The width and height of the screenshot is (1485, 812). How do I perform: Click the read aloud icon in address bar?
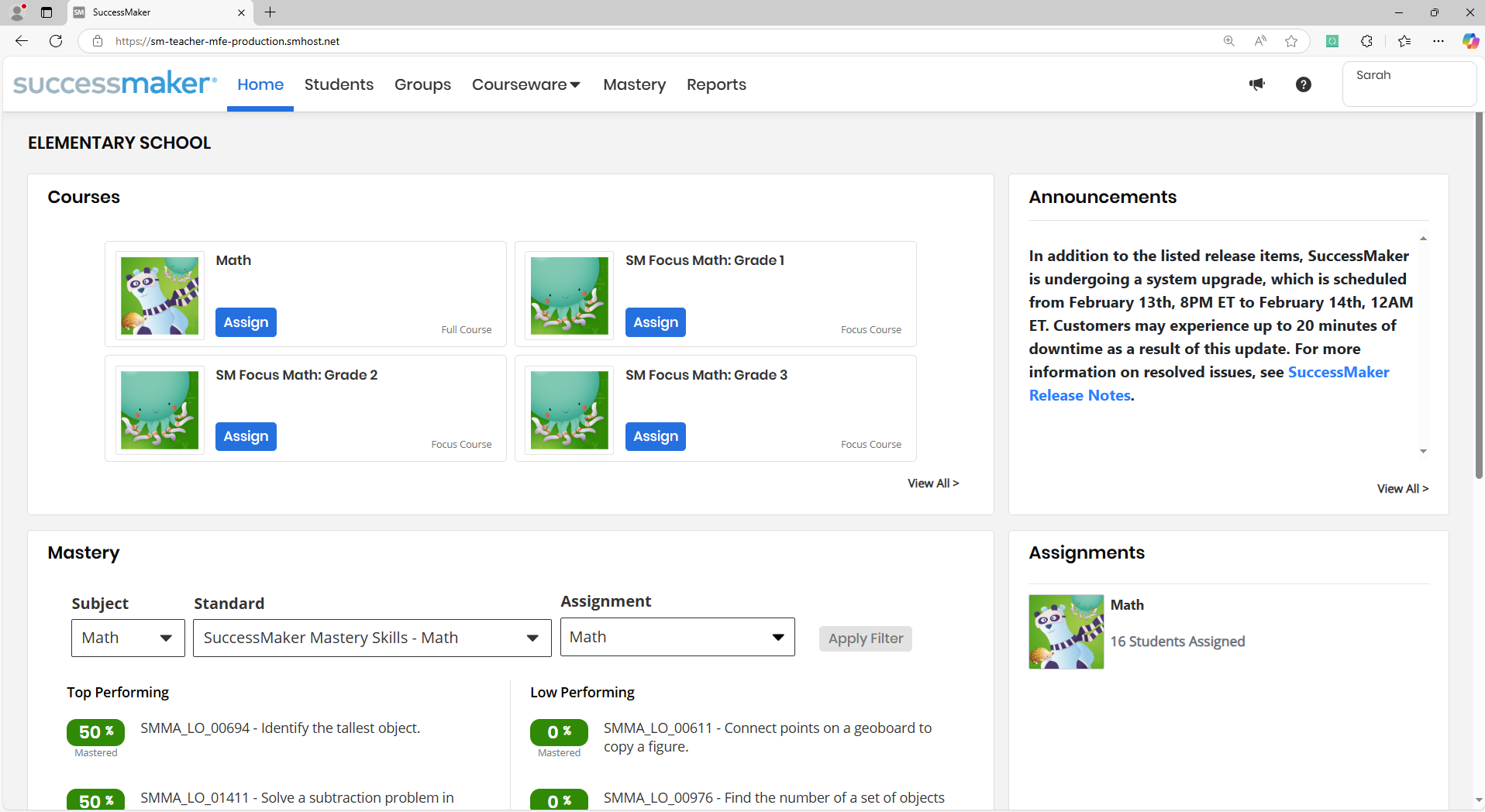tap(1260, 40)
